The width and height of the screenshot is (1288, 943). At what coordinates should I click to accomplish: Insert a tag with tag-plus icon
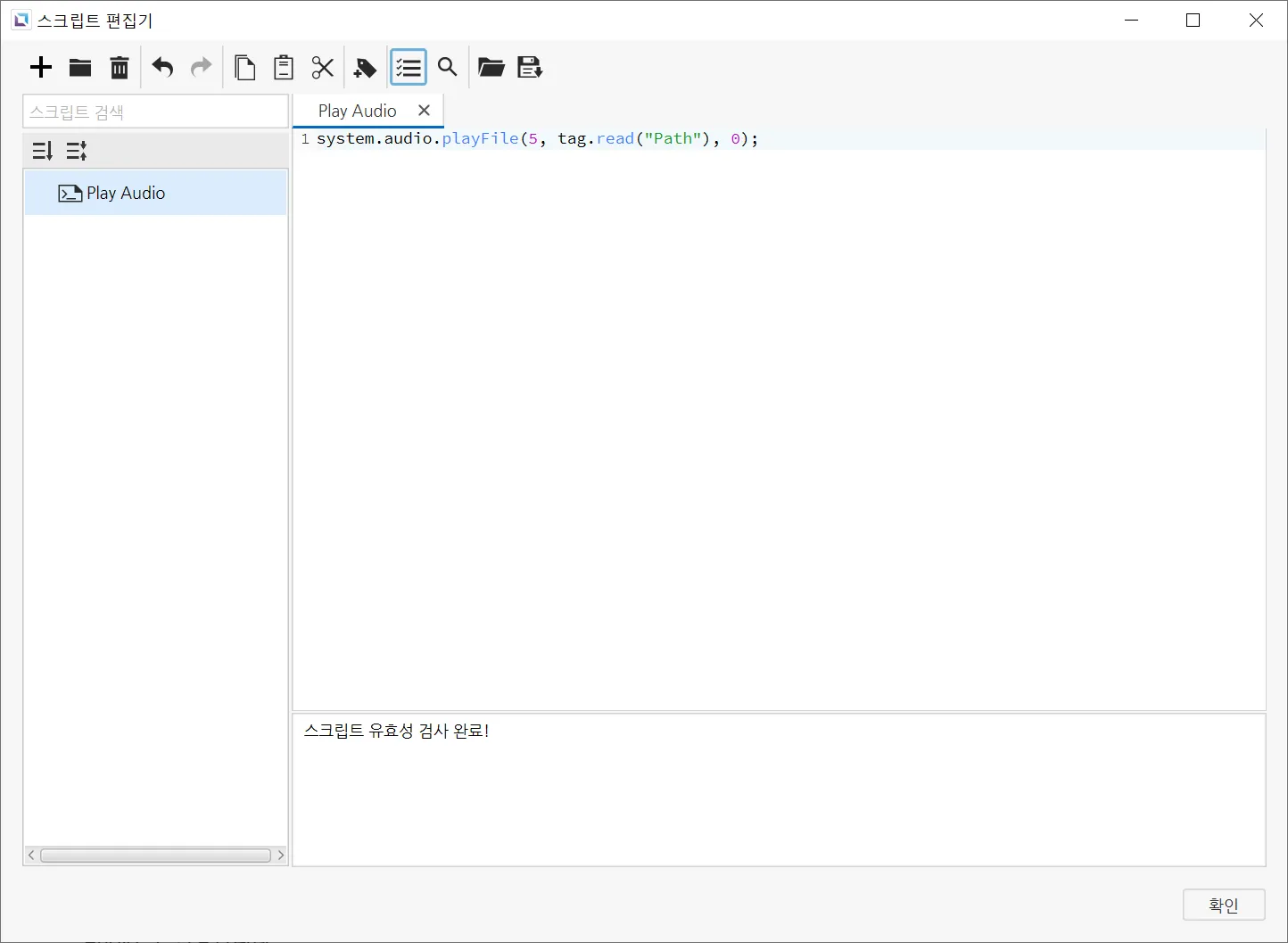365,68
